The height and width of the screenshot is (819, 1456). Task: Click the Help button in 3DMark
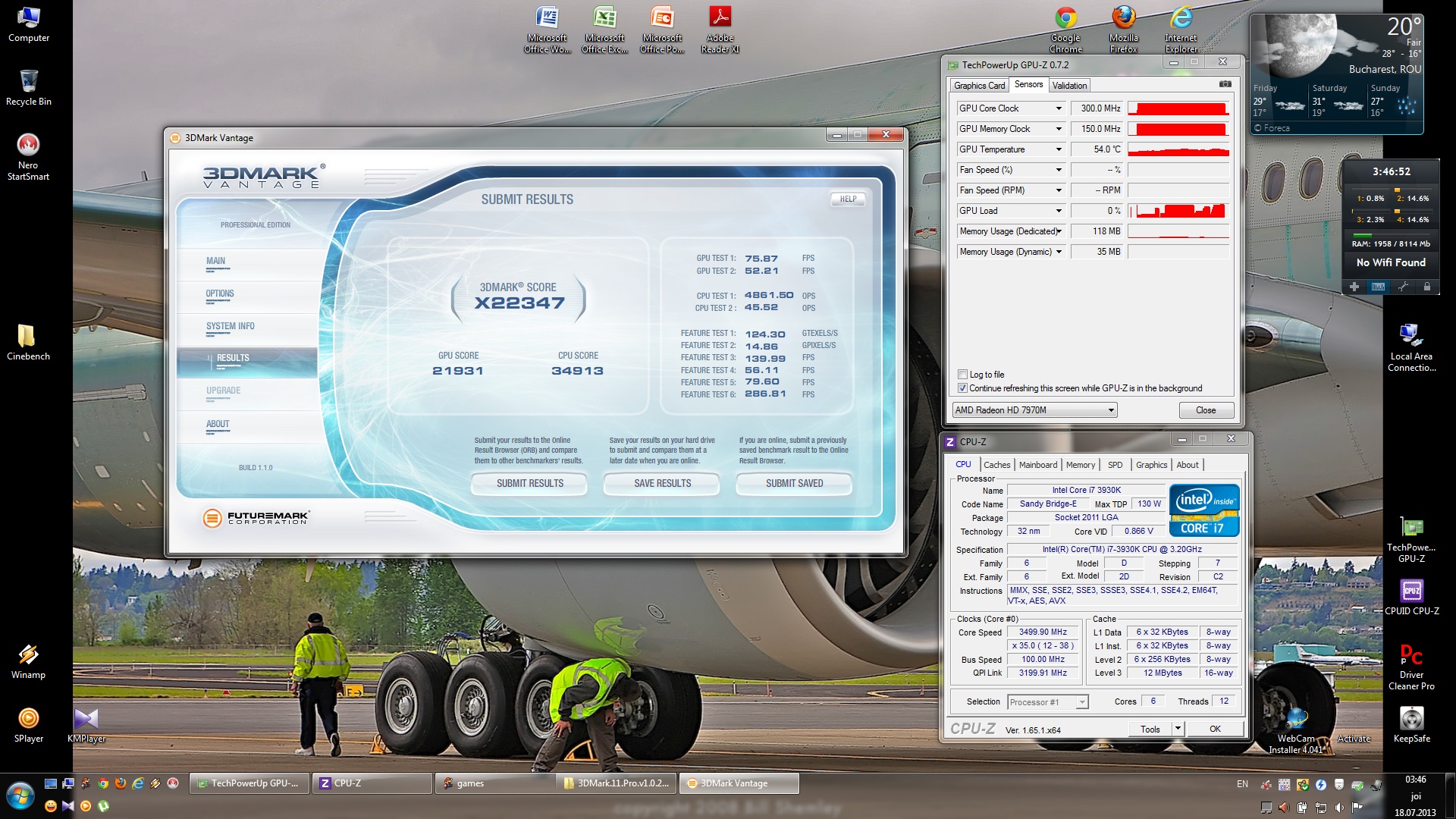coord(848,199)
